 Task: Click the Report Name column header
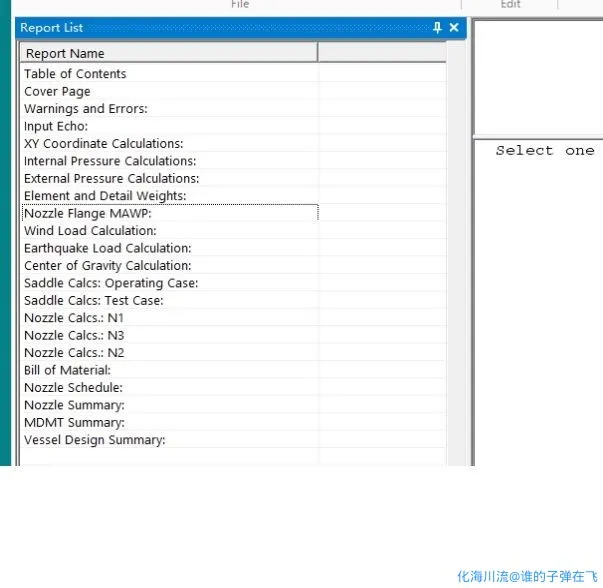(x=168, y=53)
